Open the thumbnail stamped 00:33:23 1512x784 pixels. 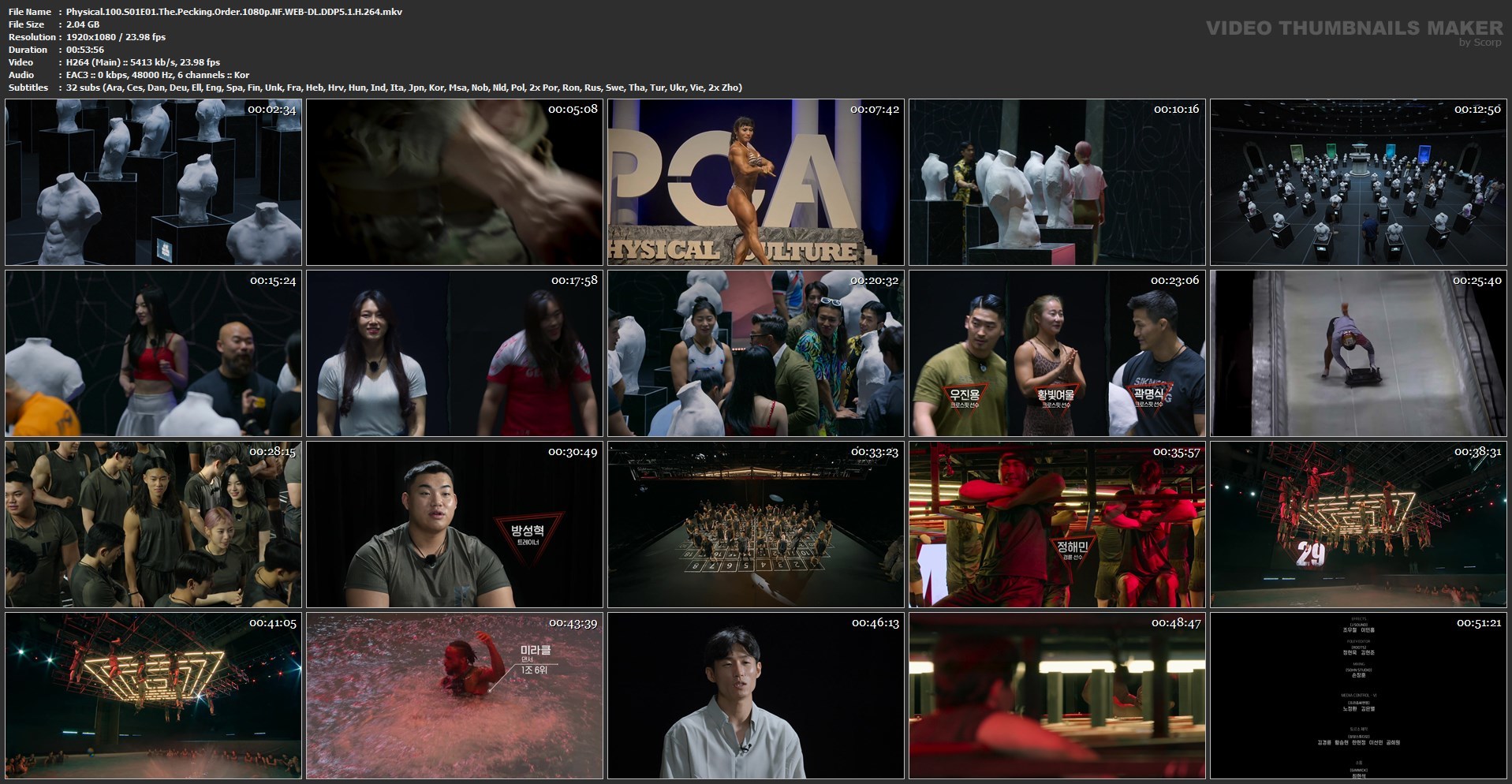(x=756, y=525)
